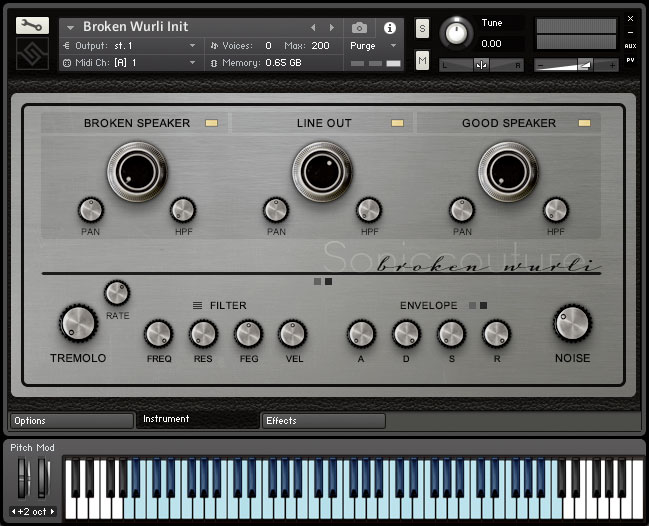649x526 pixels.
Task: Select the light gray page square under the divider
Action: (317, 281)
